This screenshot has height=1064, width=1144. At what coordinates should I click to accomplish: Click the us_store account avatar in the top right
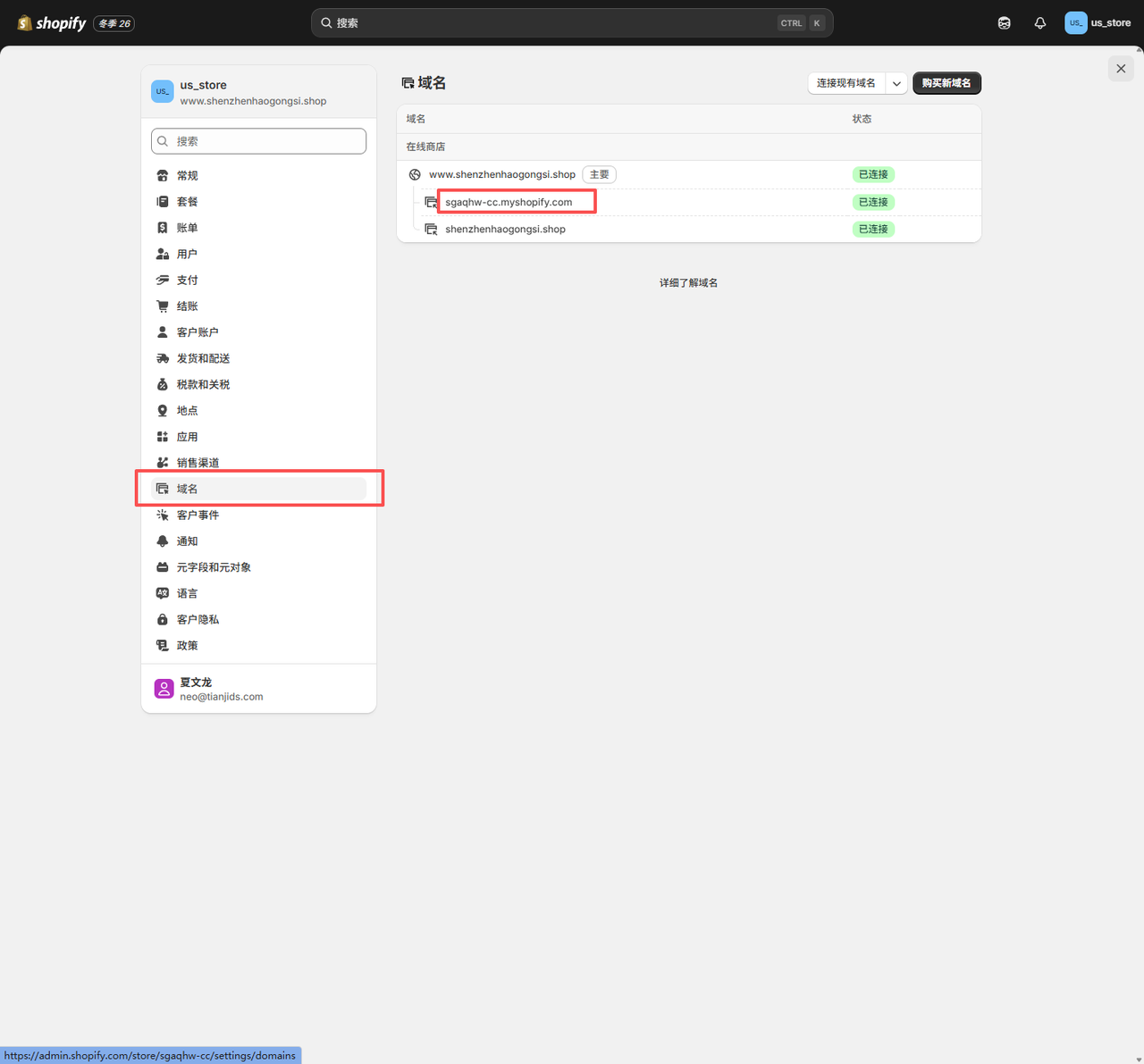tap(1075, 23)
